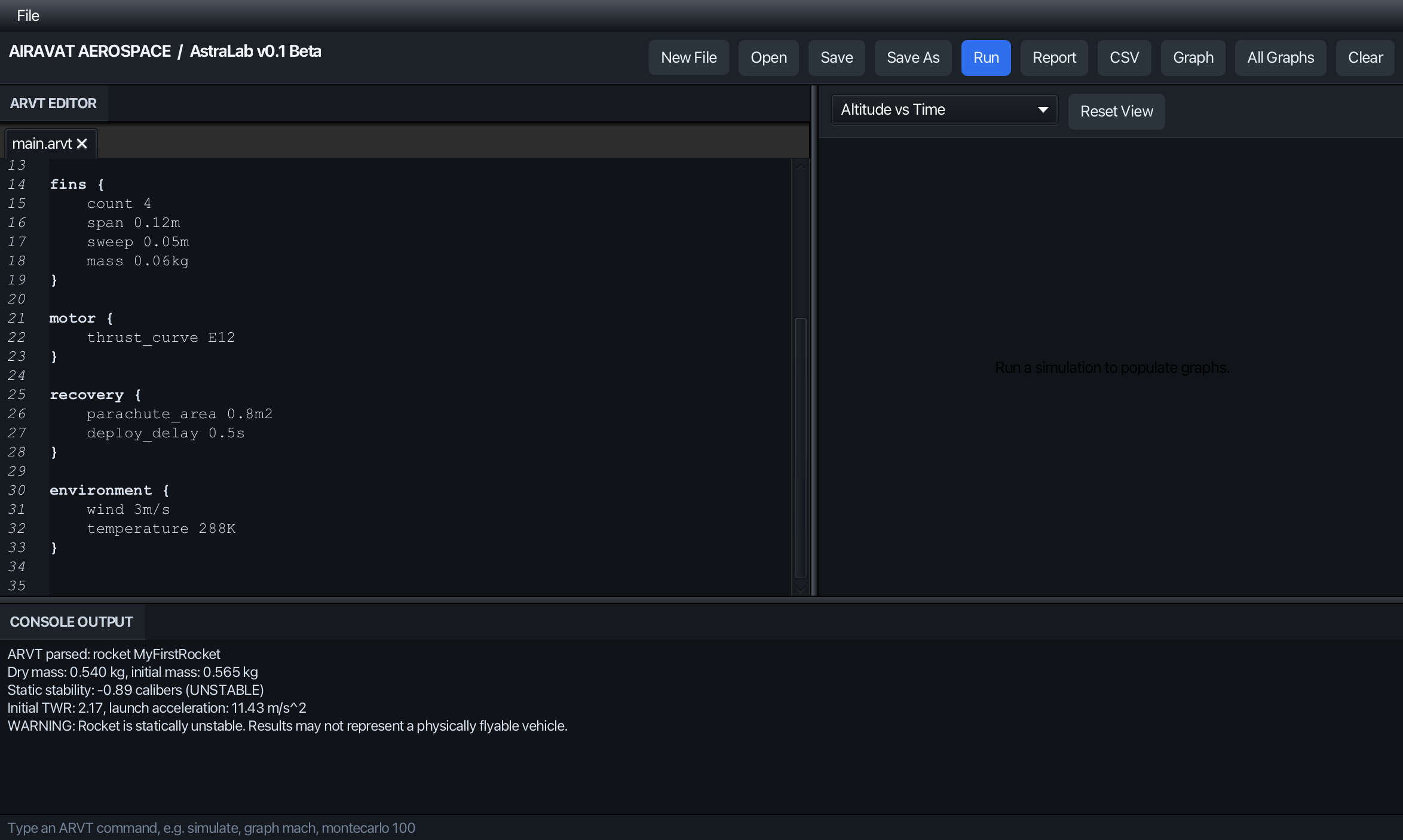Screen dimensions: 1403x840
Task: Click the line 'thrust_curve E12'
Action: click(x=161, y=338)
